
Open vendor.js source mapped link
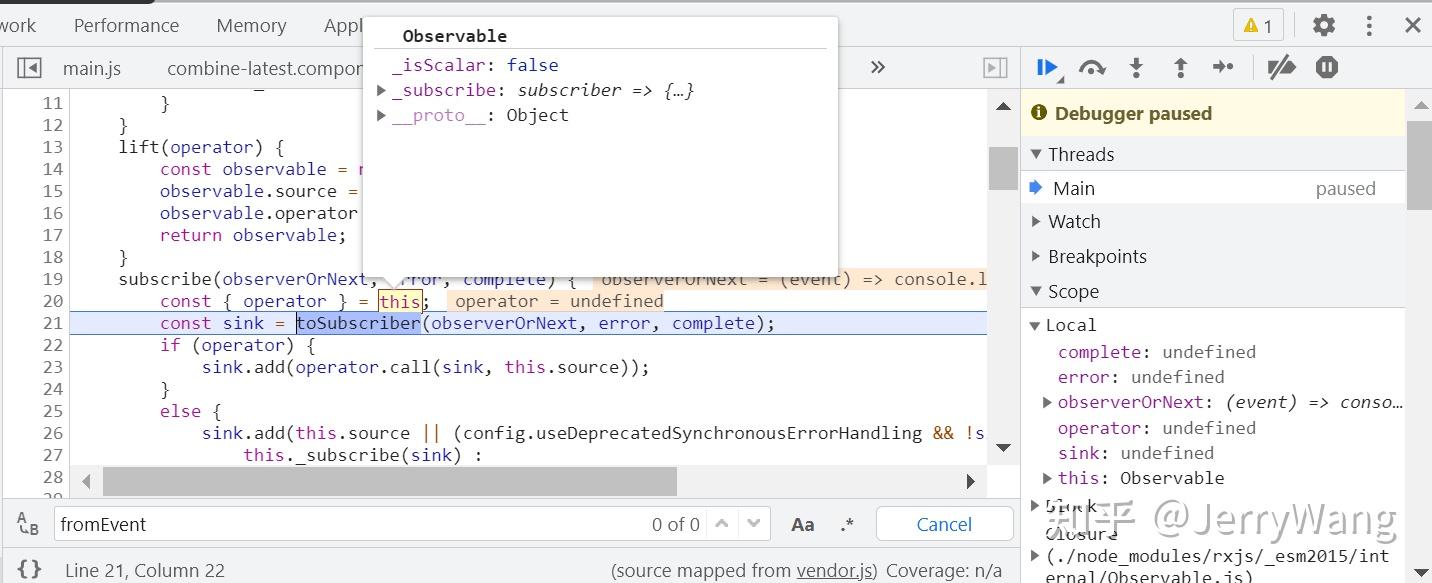coord(834,571)
